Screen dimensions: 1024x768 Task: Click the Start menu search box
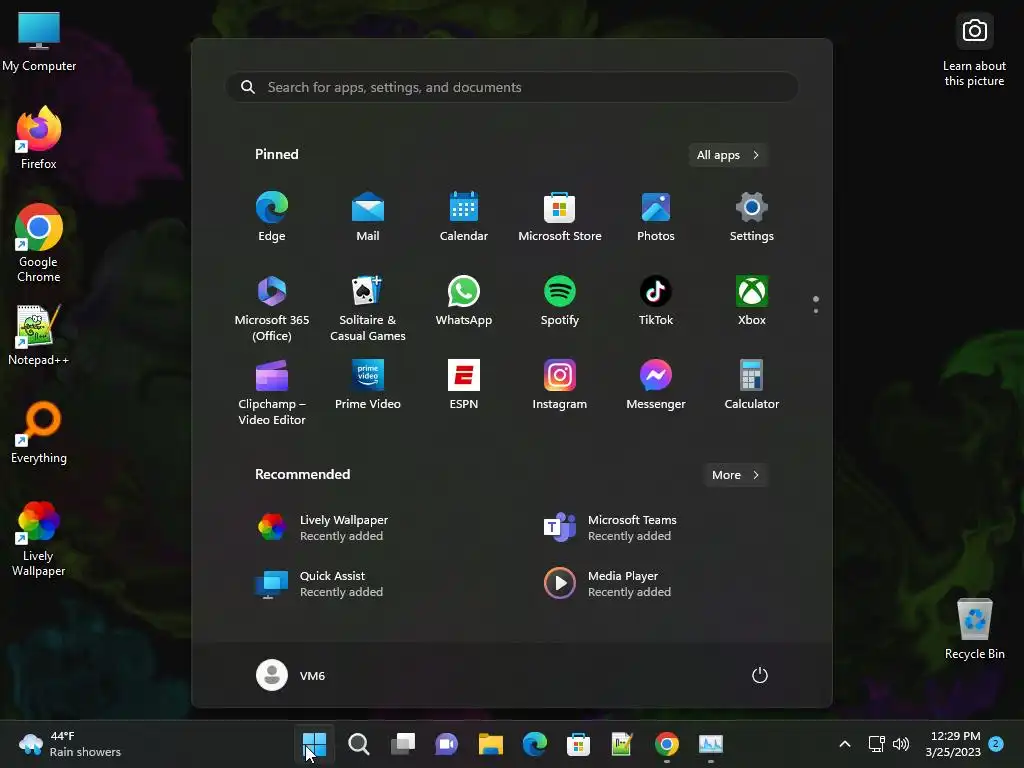coord(512,87)
